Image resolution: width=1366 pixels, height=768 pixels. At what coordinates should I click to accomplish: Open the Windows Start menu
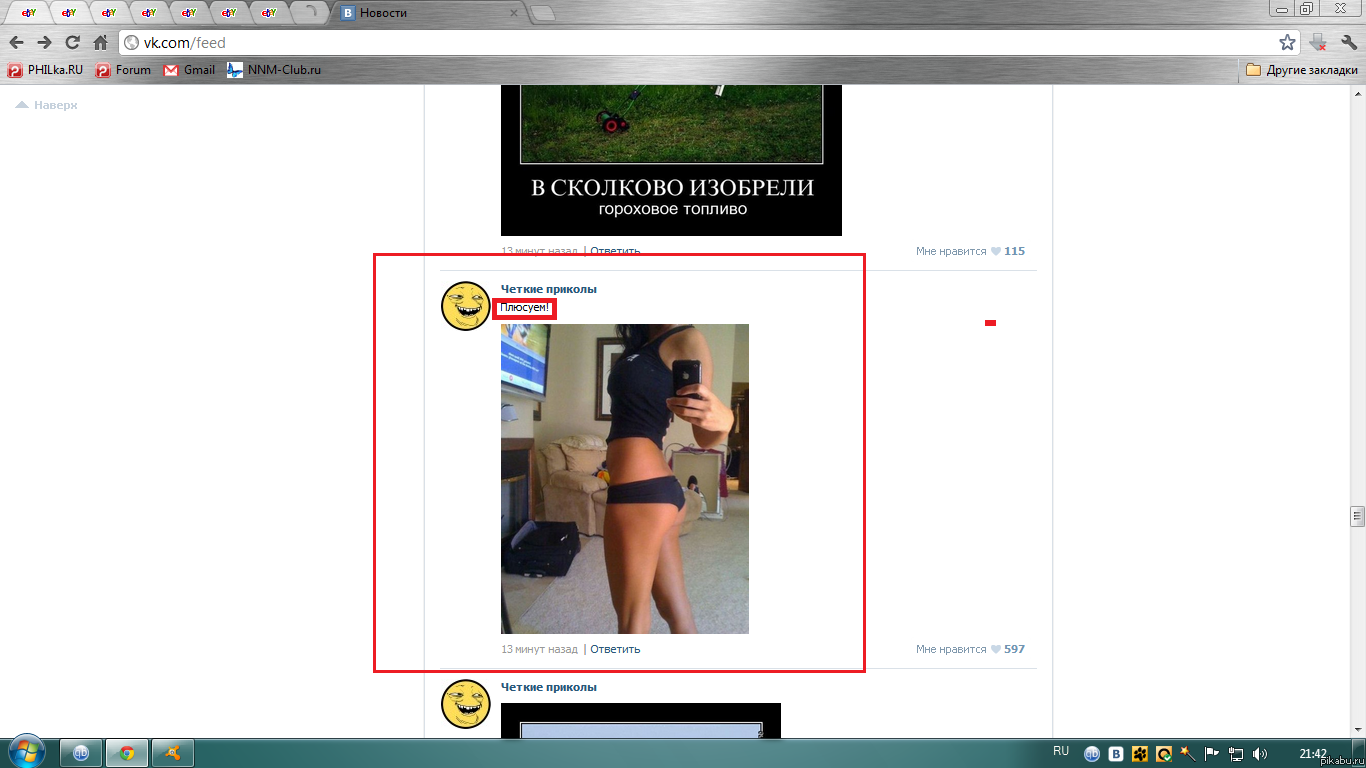tap(25, 752)
